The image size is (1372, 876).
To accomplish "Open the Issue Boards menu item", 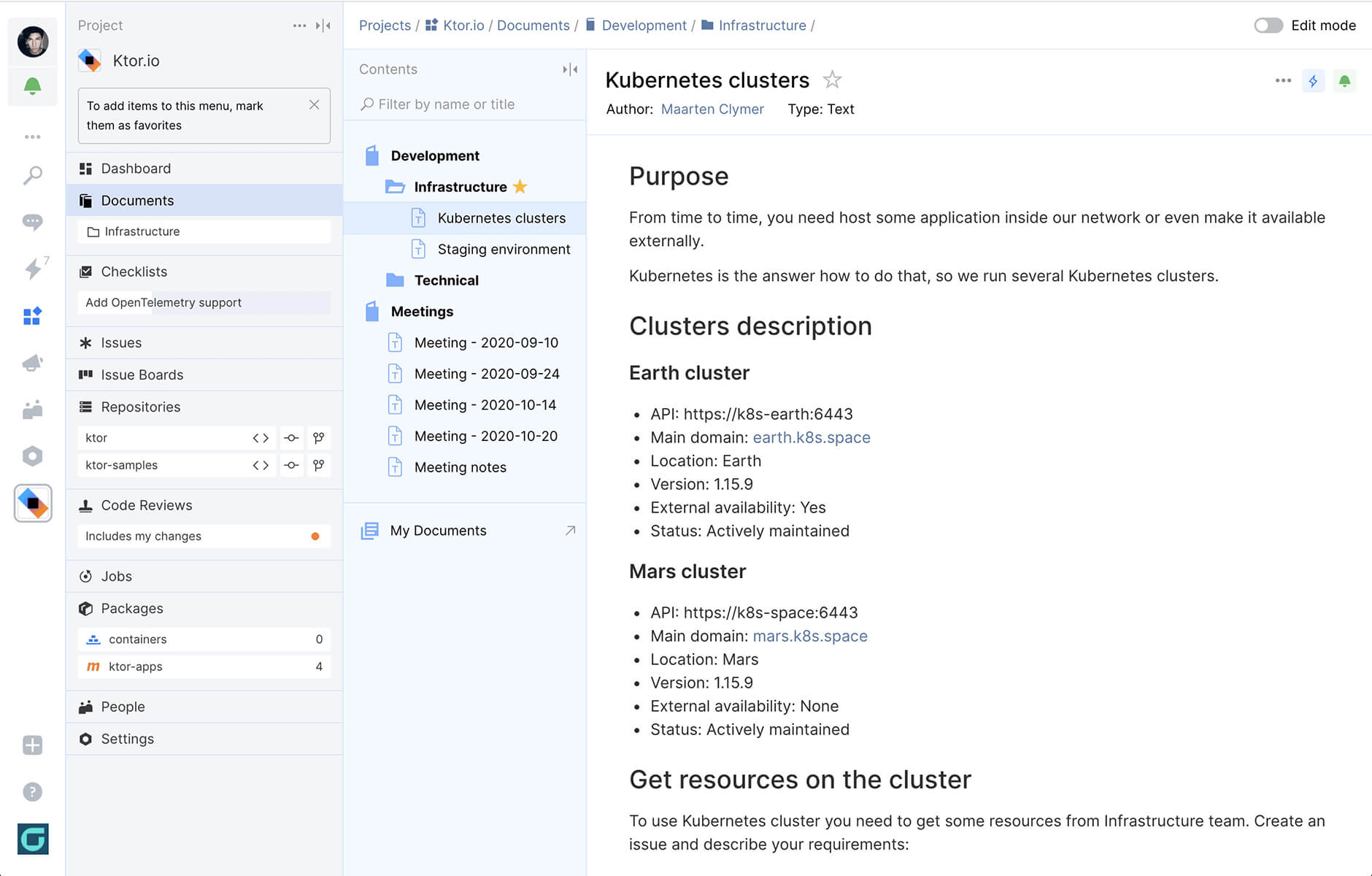I will click(142, 374).
